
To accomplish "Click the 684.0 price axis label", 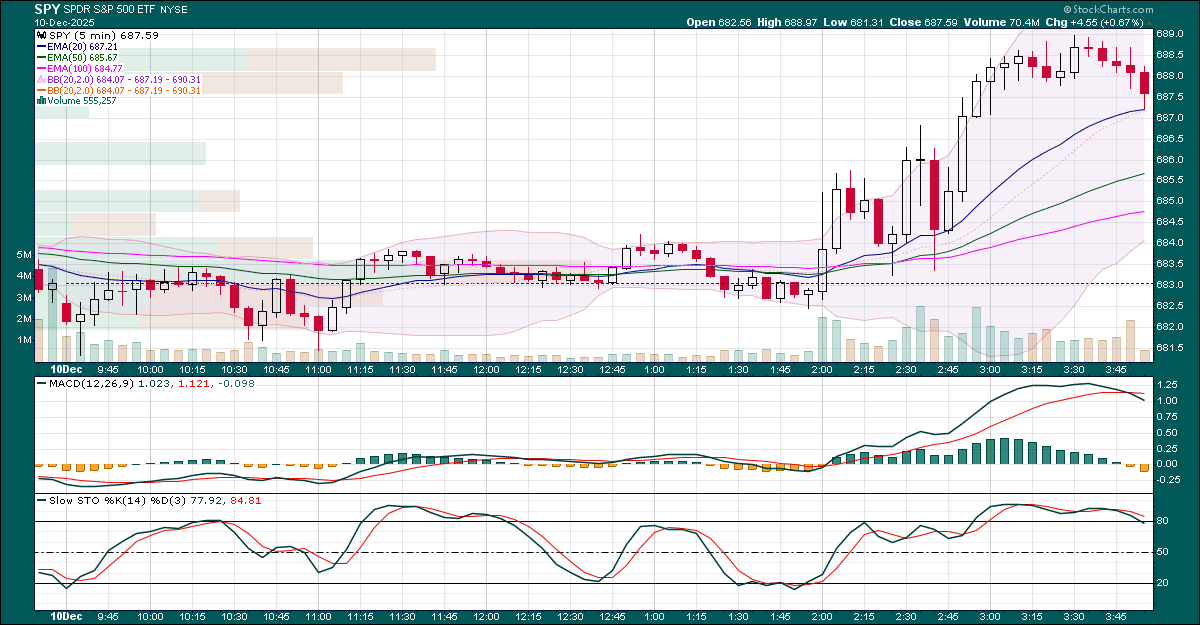I will click(x=1170, y=243).
